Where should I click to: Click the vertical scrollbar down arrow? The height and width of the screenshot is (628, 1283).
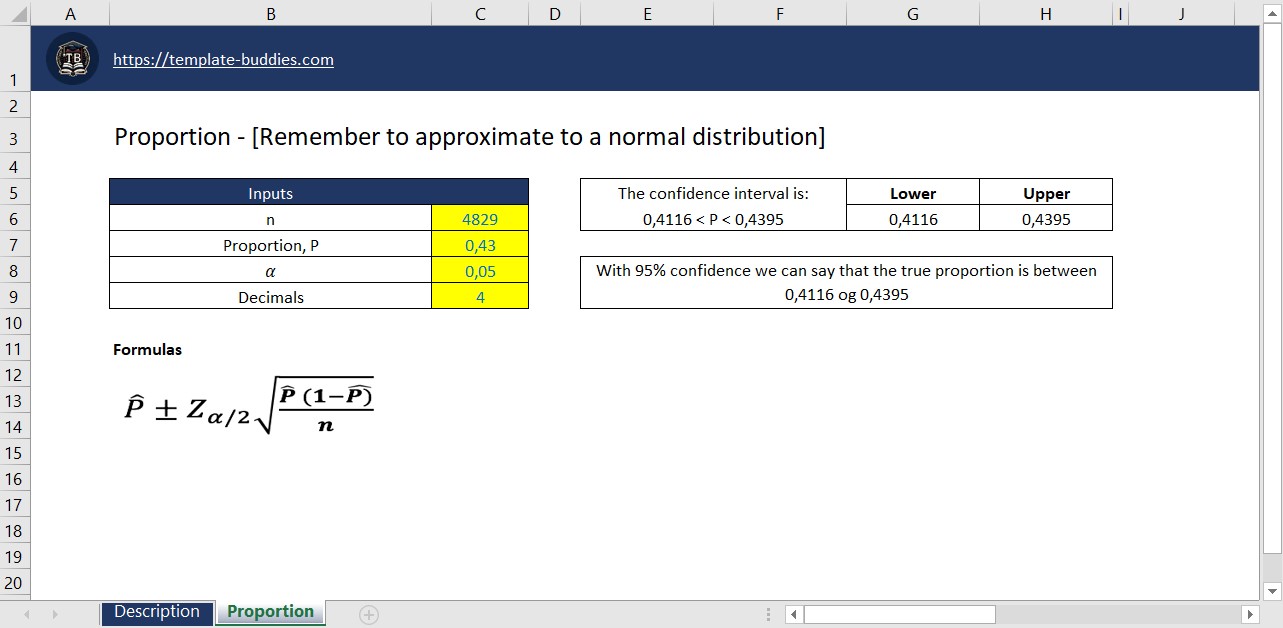[x=1272, y=590]
